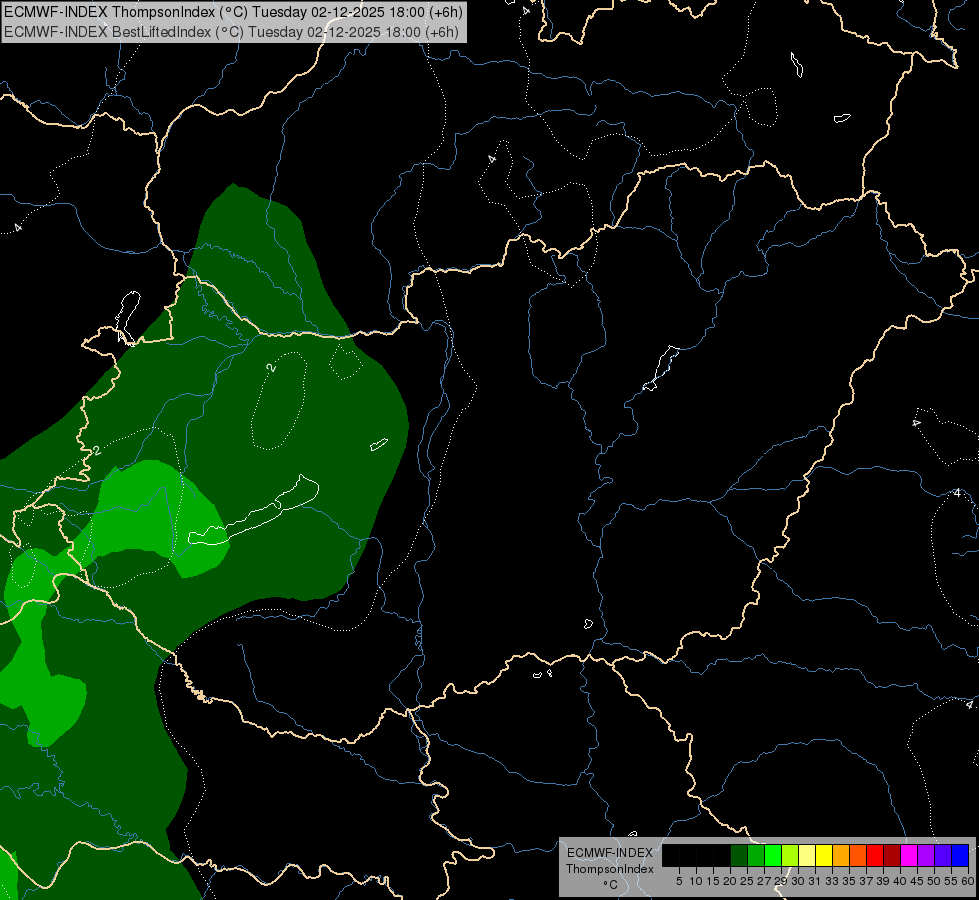Click the lime 29–30 legend swatch

coord(790,855)
